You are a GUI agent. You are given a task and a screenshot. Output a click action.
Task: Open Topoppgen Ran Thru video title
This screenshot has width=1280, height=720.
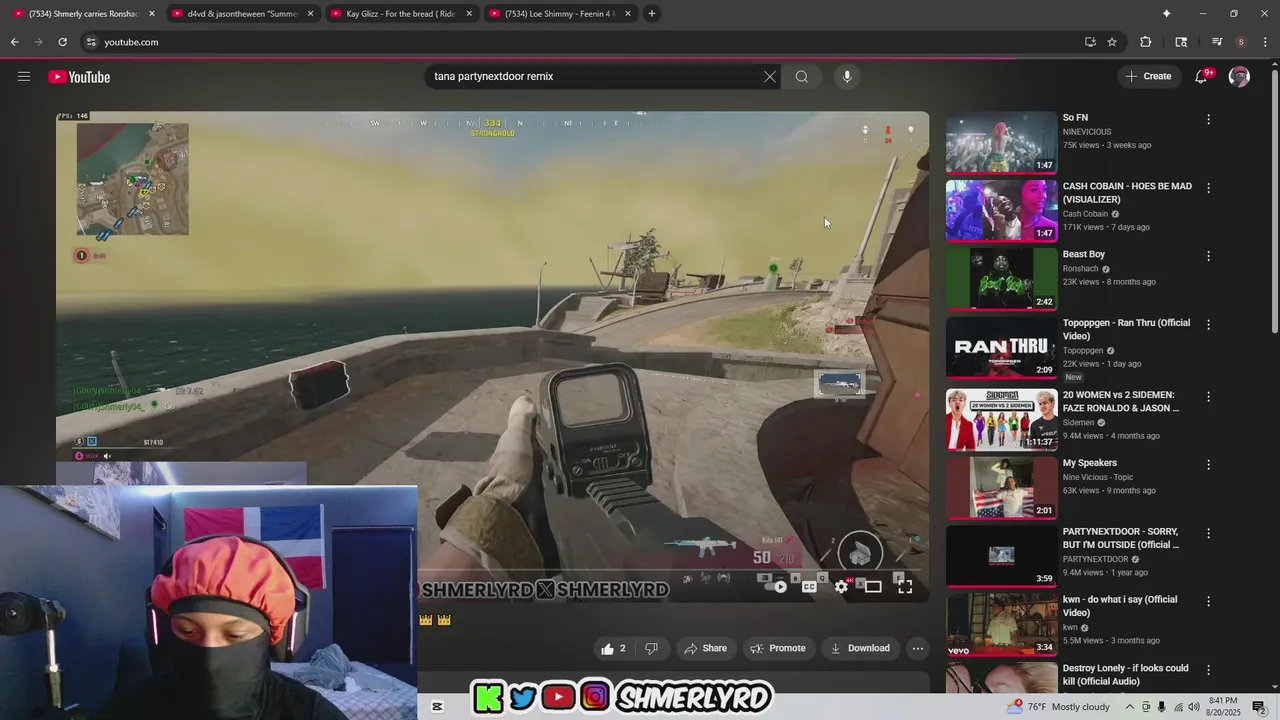coord(1126,330)
